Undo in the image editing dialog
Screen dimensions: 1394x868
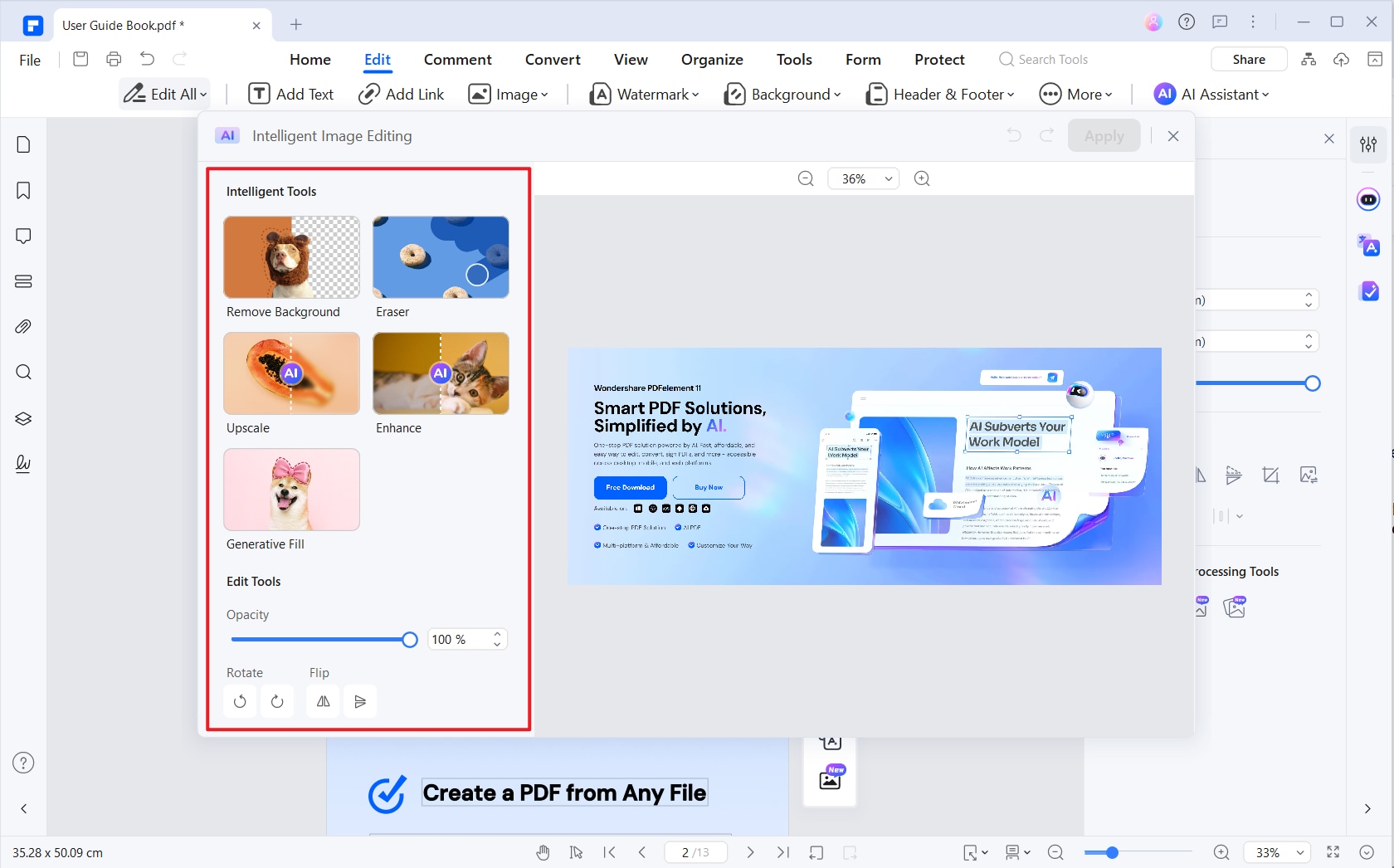1014,135
